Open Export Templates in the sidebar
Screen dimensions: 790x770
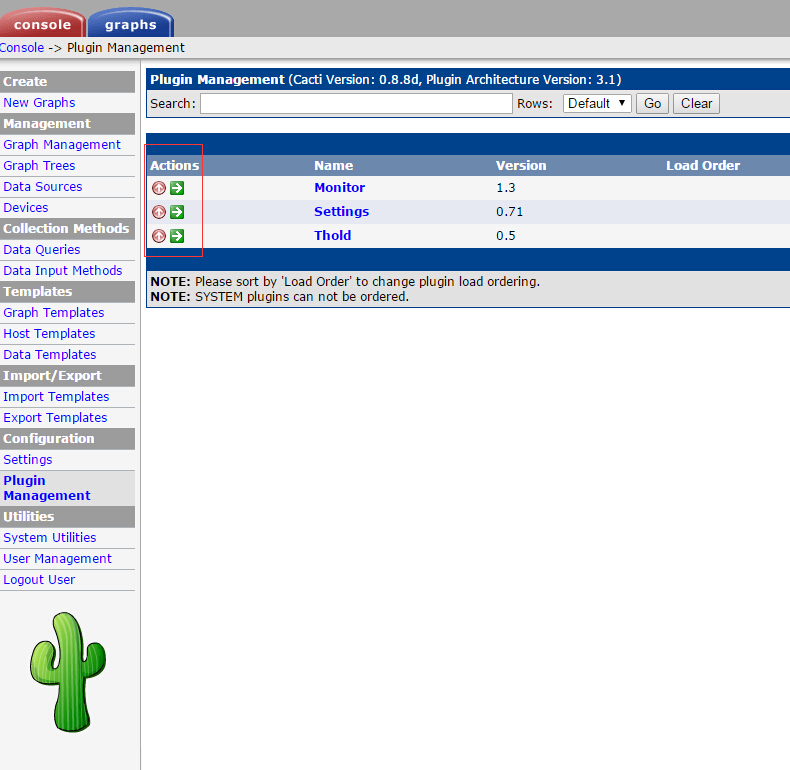pyautogui.click(x=55, y=418)
